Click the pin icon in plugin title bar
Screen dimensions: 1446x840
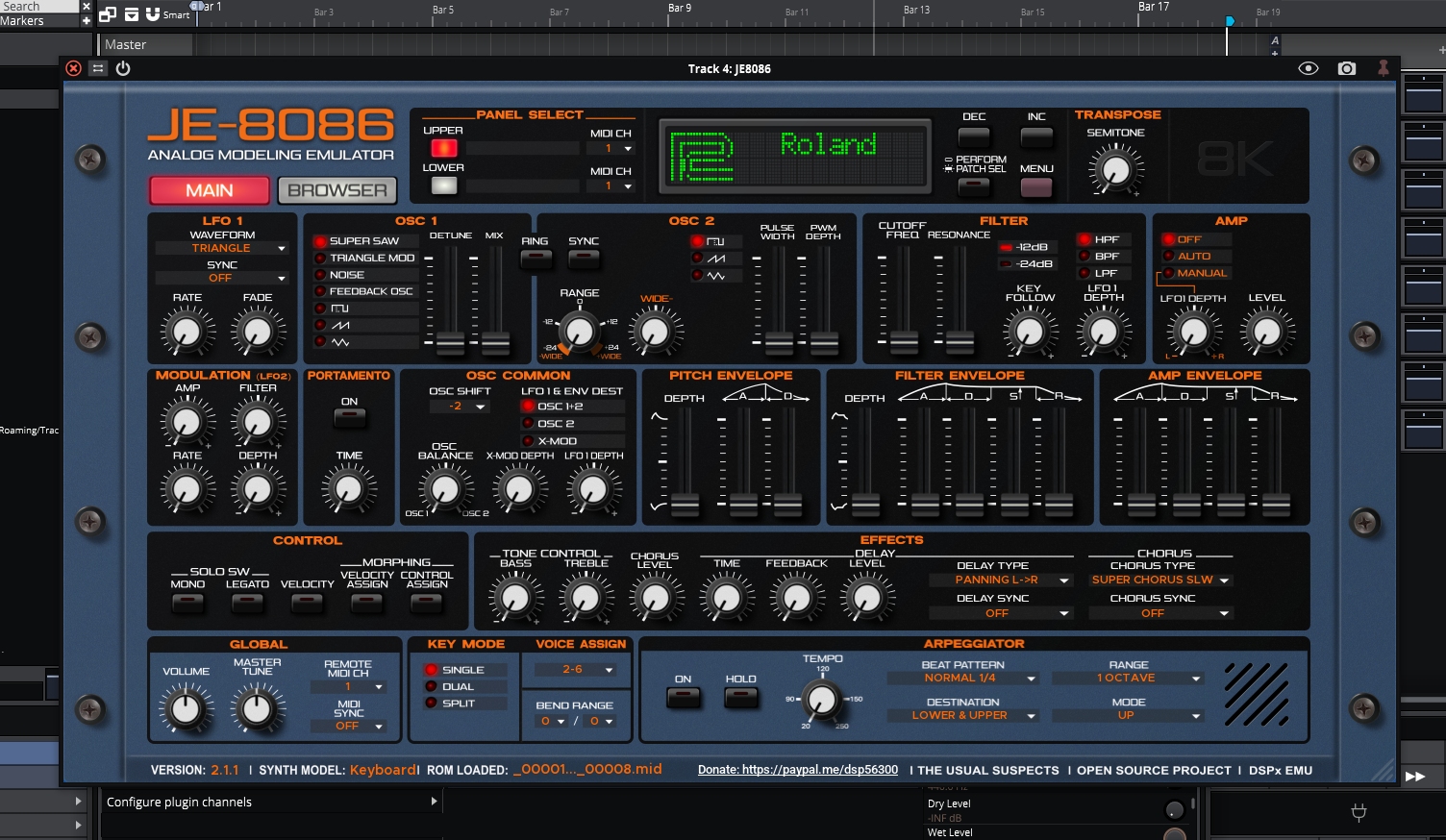(1383, 68)
